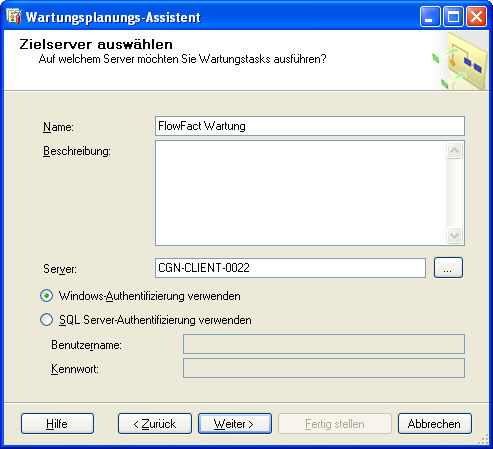Click the Kennwort password field
Viewport: 493px width, 449px height.
click(x=324, y=368)
